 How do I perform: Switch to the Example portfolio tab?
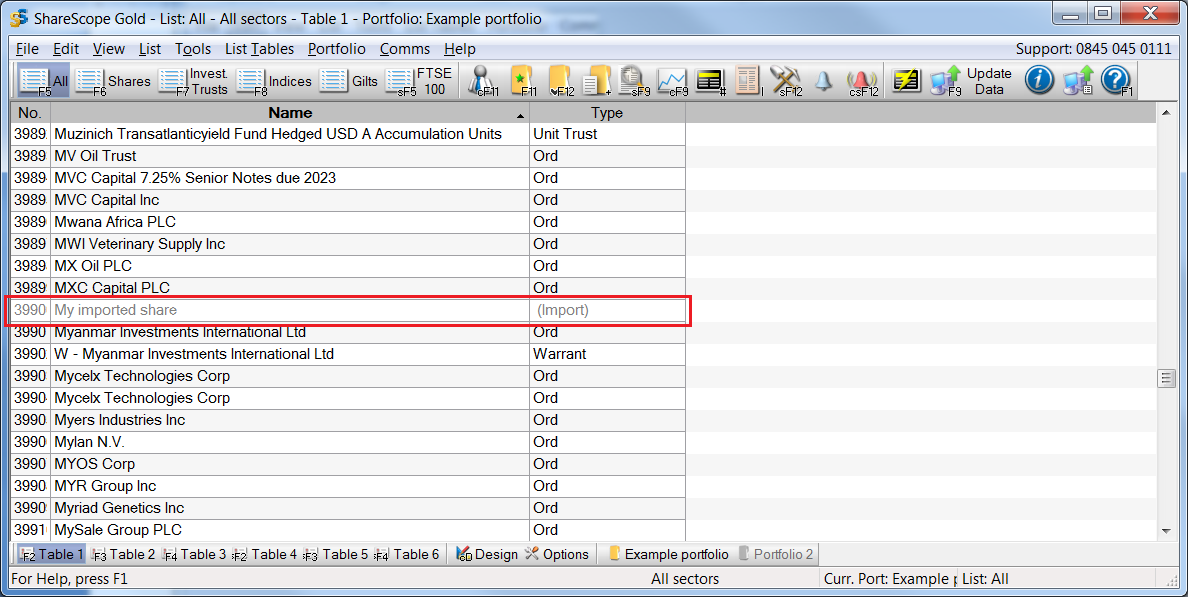tap(667, 554)
